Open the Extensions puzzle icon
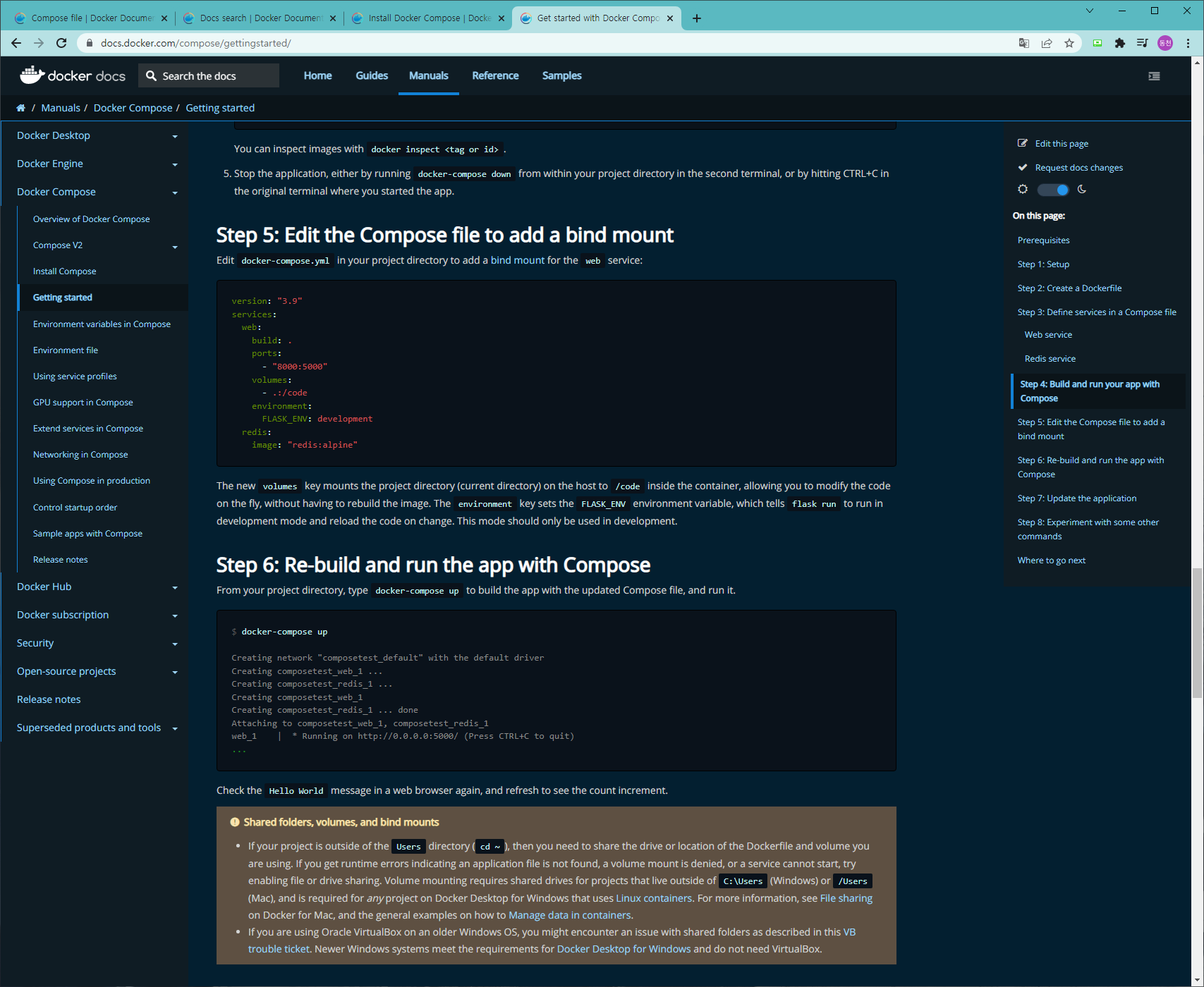1204x987 pixels. [1120, 43]
